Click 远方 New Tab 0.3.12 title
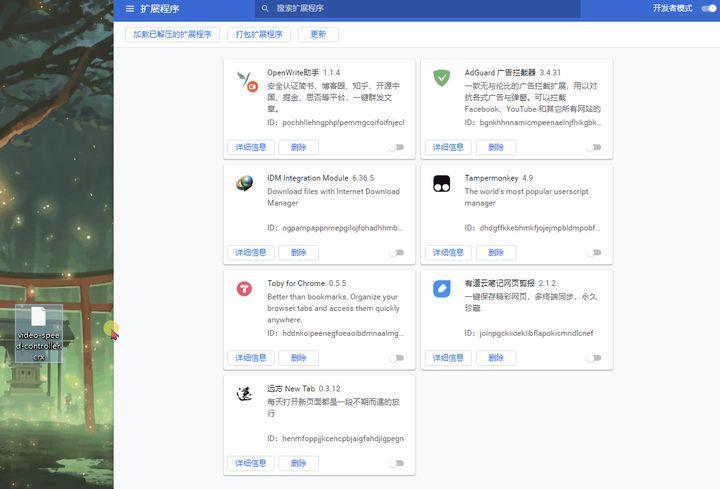This screenshot has height=489, width=720. coord(304,388)
